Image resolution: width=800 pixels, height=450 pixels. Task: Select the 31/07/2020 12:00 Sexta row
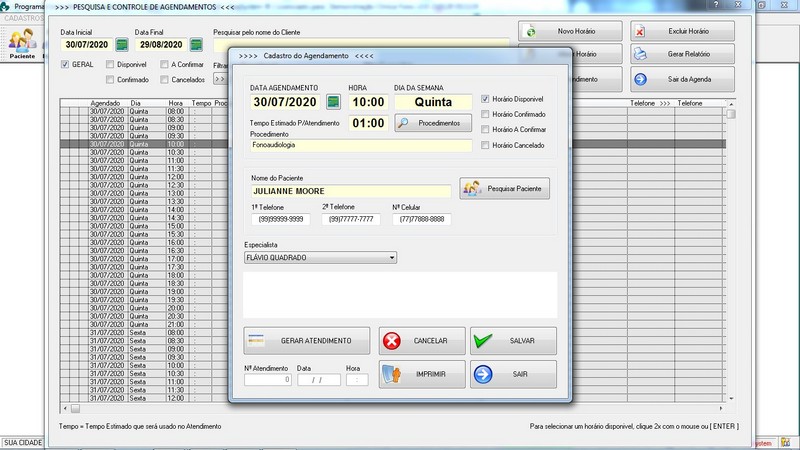point(144,398)
